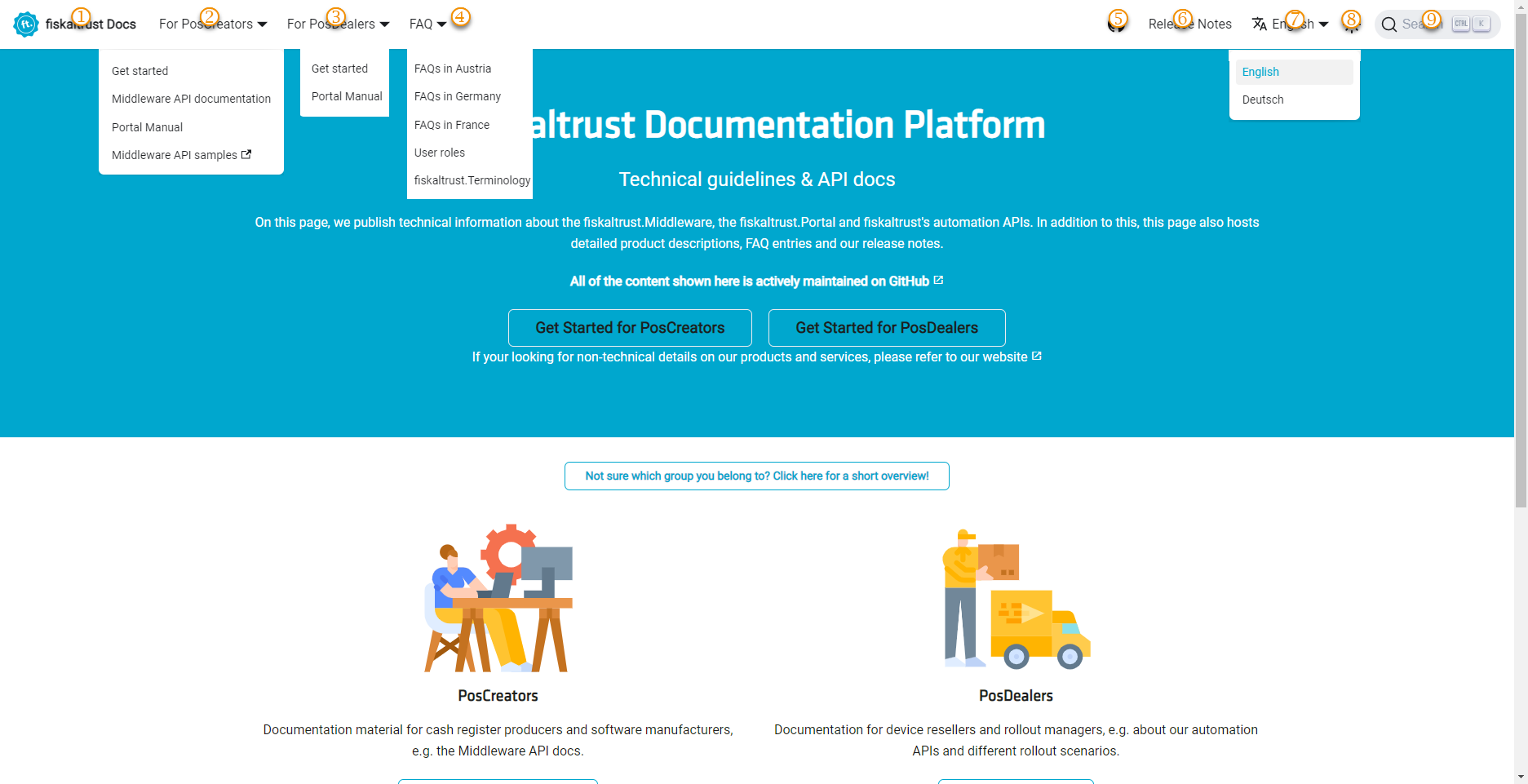This screenshot has width=1528, height=784.
Task: Click the page vertical scrollbar thumb
Action: 1521,261
